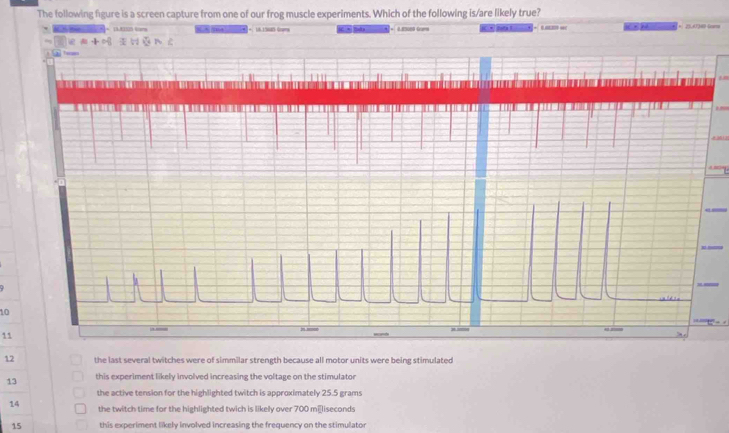Open the small channel selector left of Delta
This screenshot has height=433, width=729.
[345, 29]
